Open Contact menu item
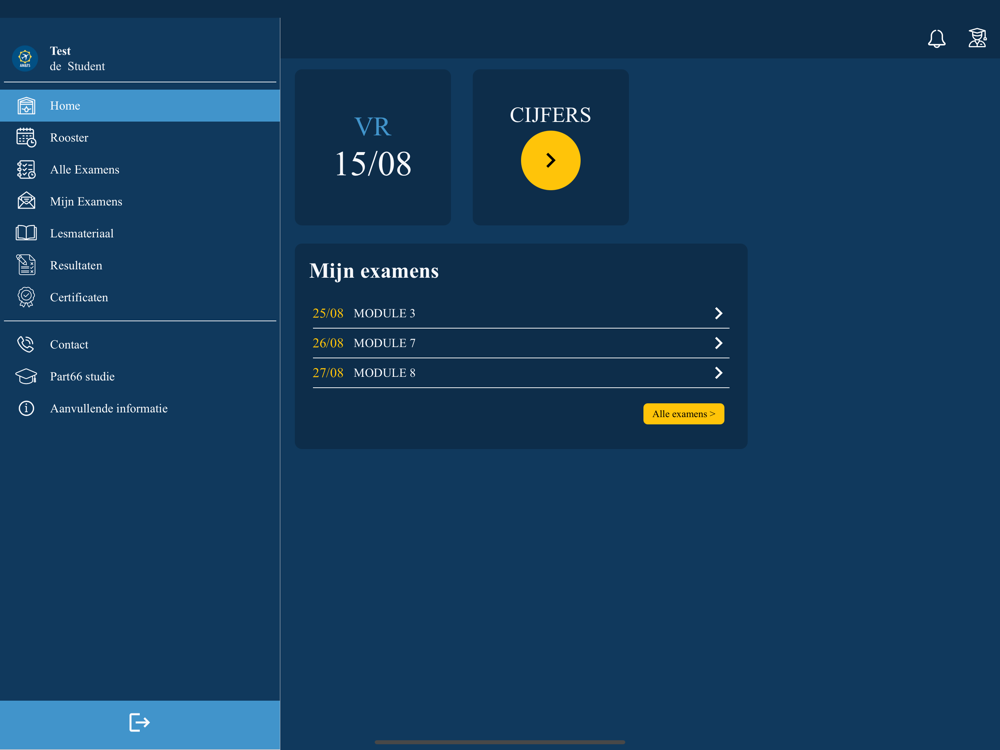The height and width of the screenshot is (750, 1000). [140, 344]
